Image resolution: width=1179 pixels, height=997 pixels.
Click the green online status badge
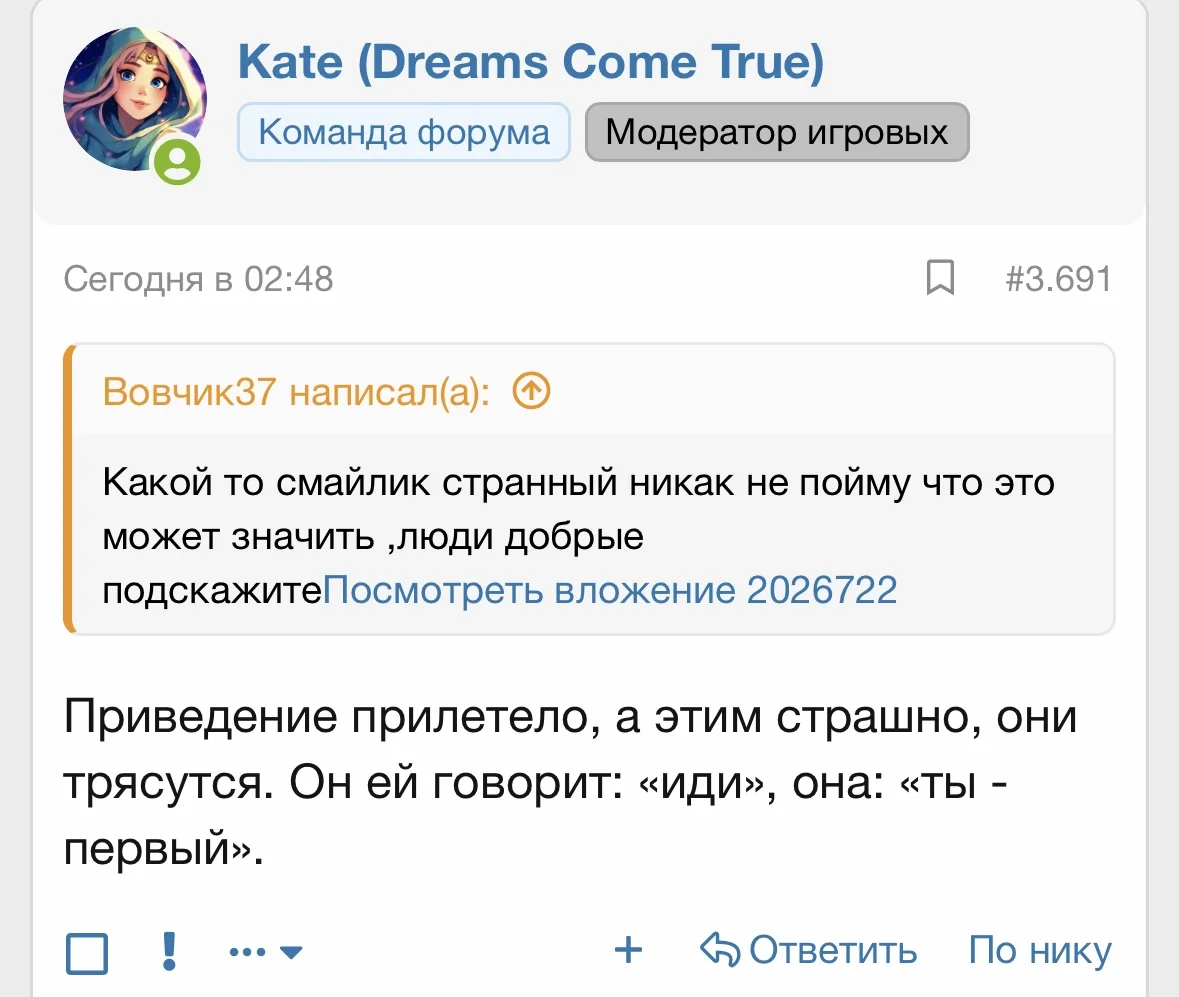[x=178, y=163]
